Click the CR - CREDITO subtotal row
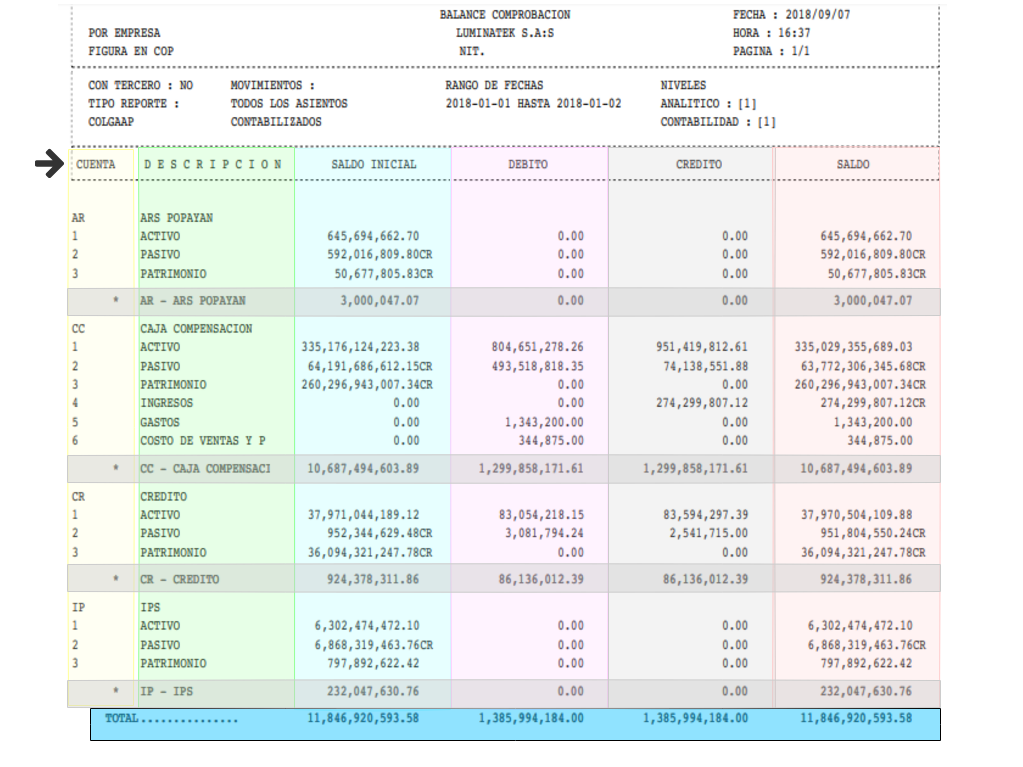1023x767 pixels. click(179, 579)
